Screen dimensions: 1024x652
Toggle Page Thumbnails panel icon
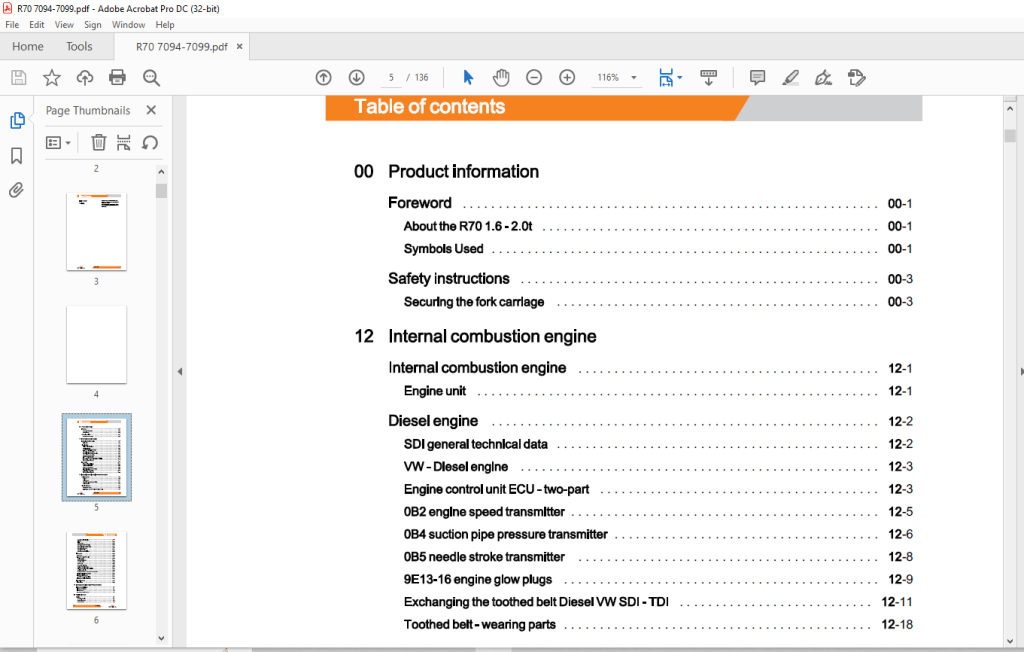coord(17,120)
